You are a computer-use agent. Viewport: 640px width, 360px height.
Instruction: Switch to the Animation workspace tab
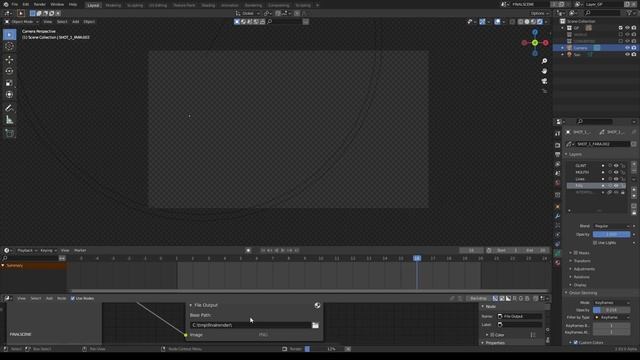click(229, 5)
